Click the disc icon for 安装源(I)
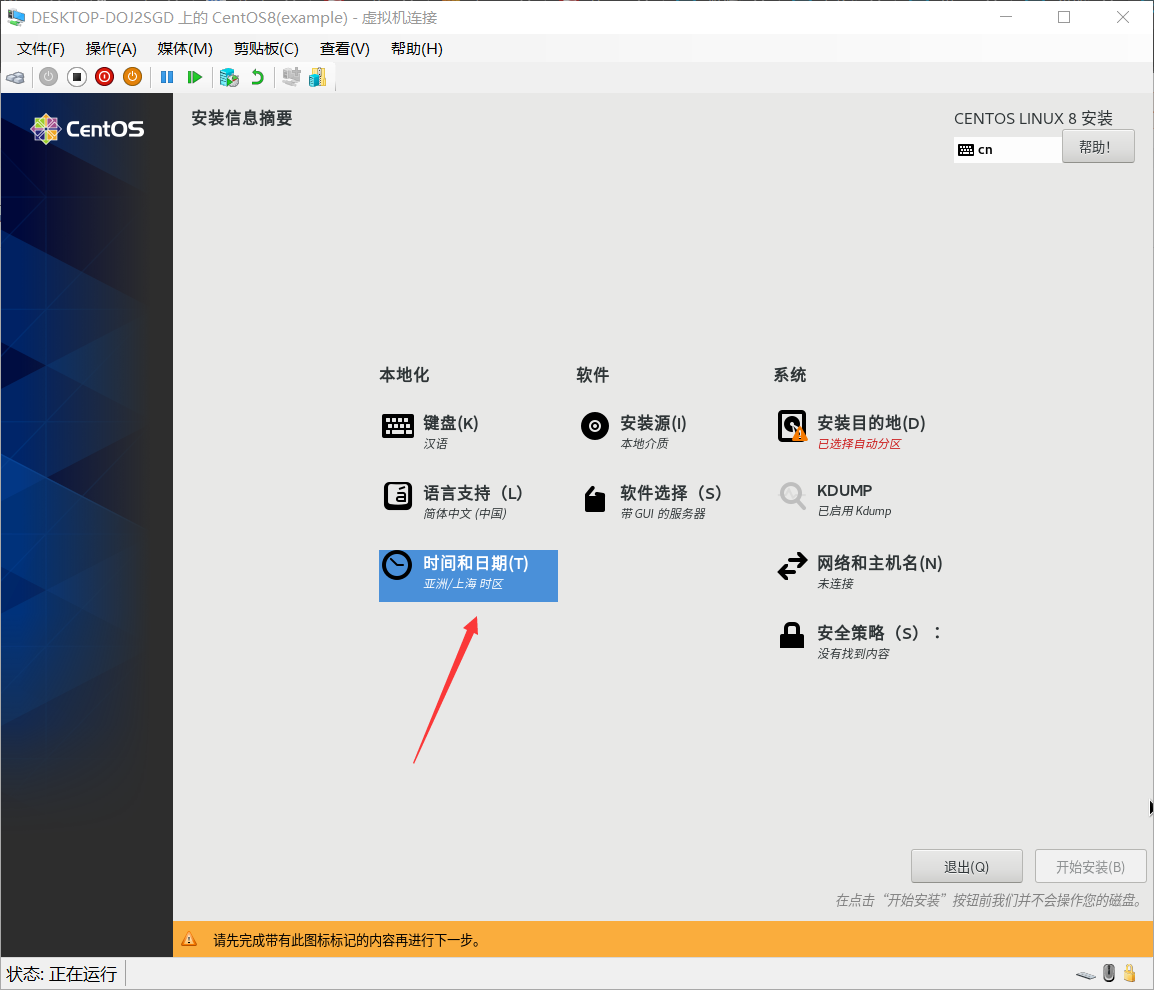Image resolution: width=1154 pixels, height=990 pixels. click(595, 425)
